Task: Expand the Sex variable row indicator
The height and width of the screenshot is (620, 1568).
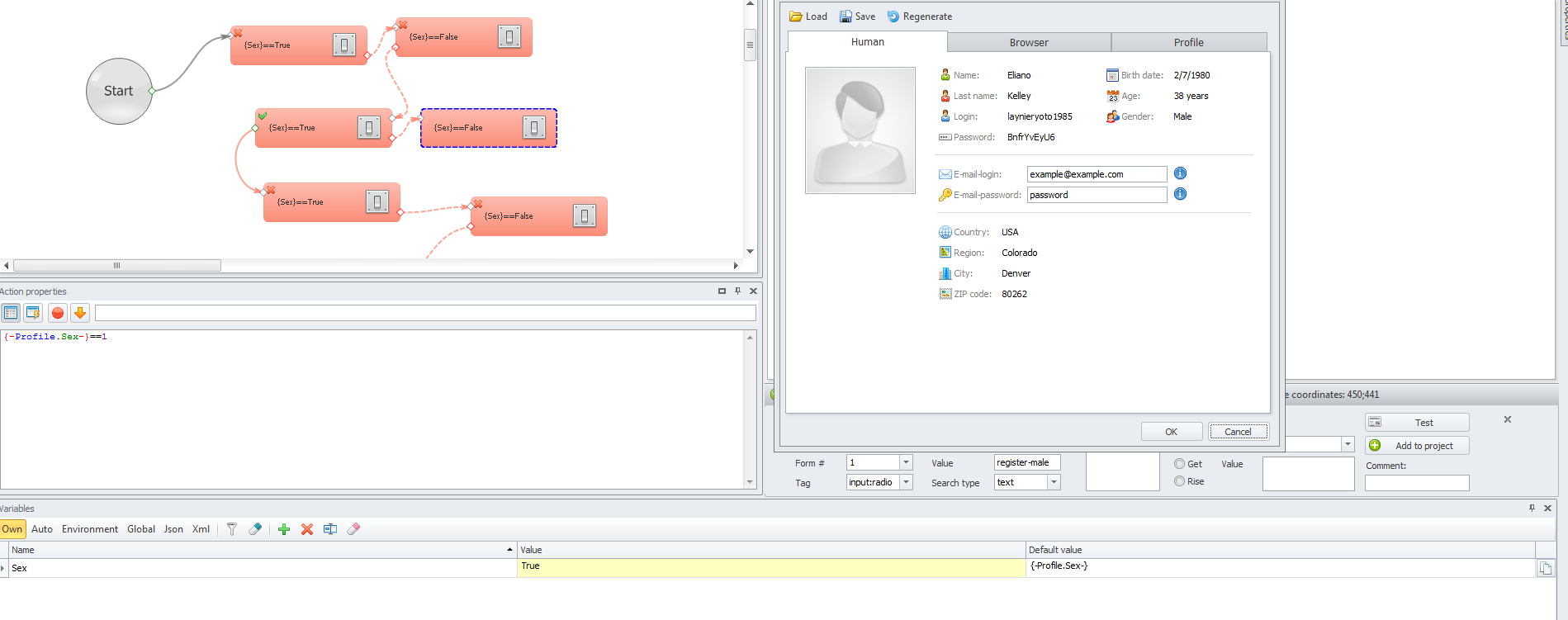Action: [3, 568]
